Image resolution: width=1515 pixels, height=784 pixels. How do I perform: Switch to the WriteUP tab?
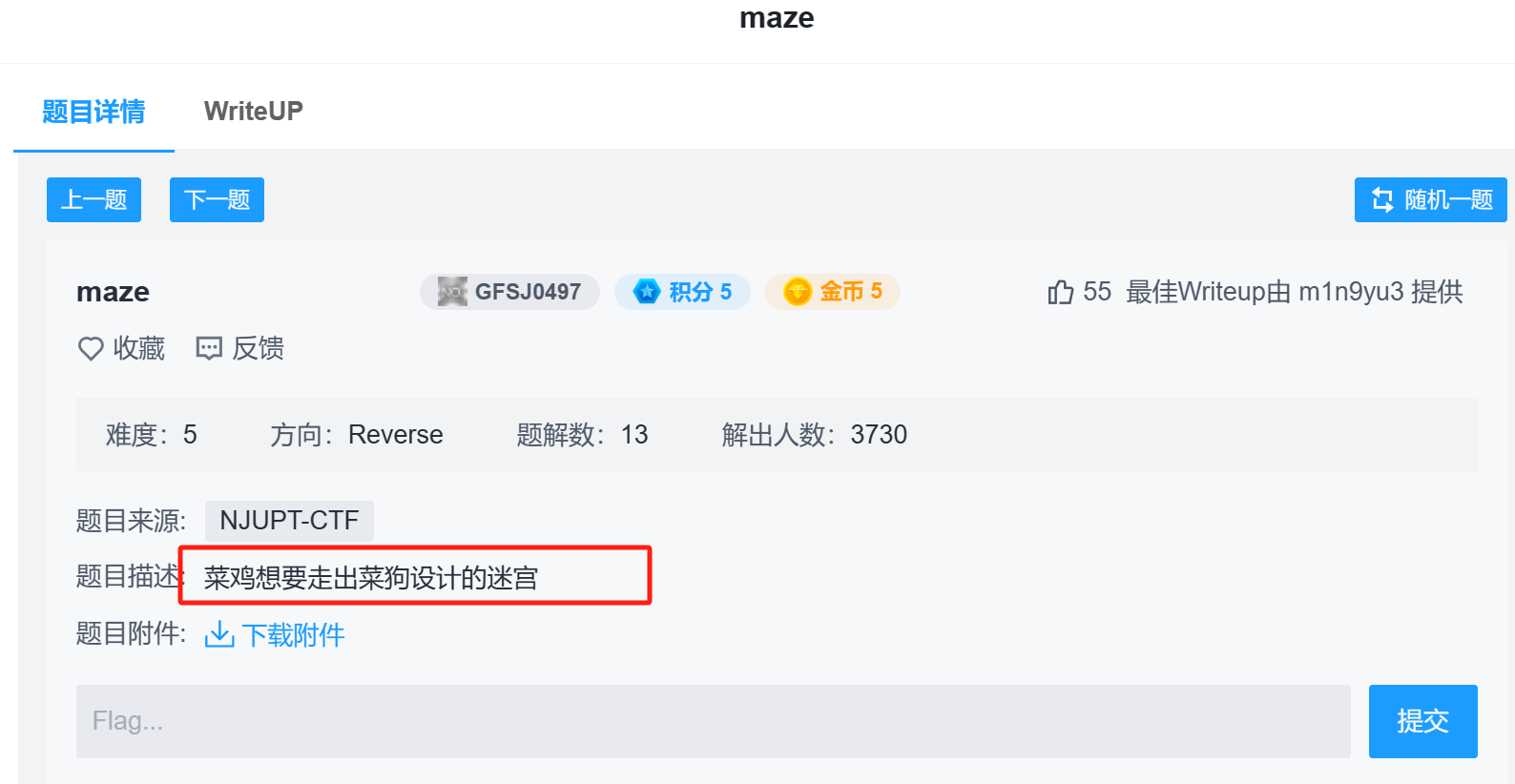point(253,112)
